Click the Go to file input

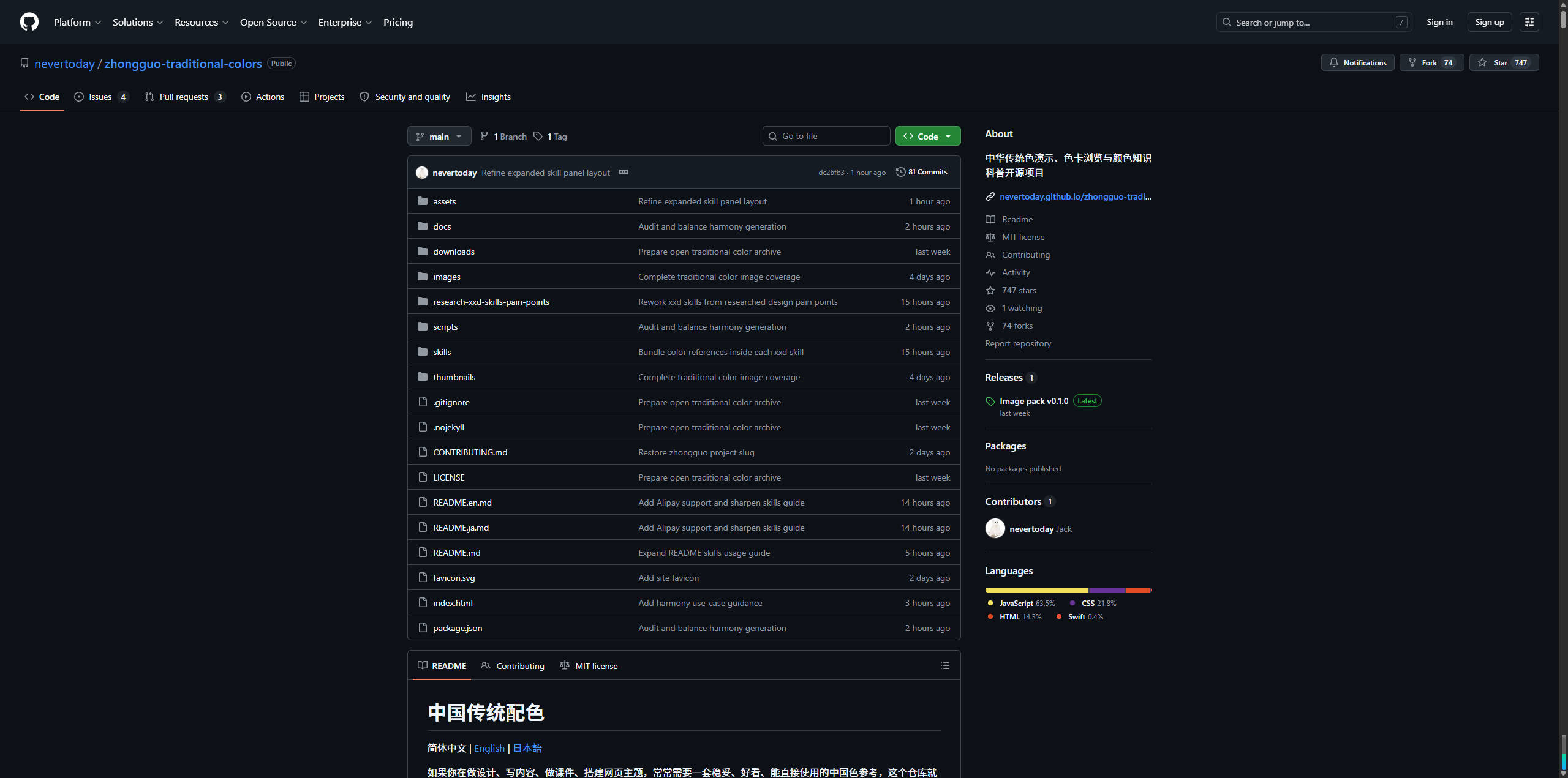tap(826, 136)
